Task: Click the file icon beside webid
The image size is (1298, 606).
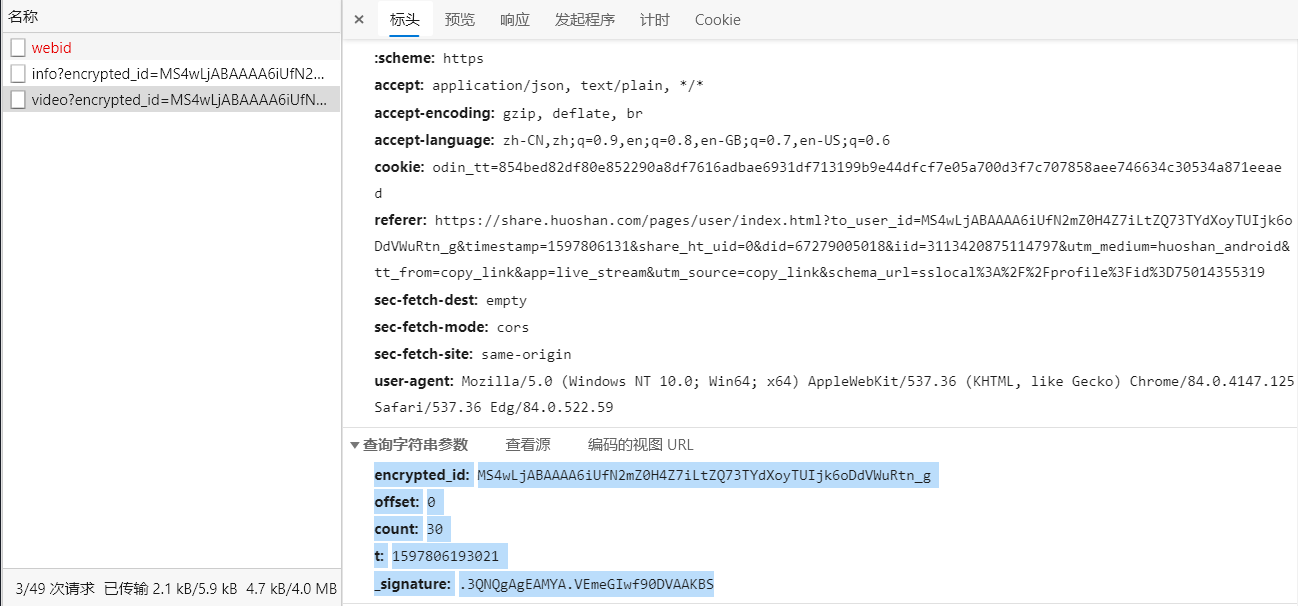Action: 18,48
